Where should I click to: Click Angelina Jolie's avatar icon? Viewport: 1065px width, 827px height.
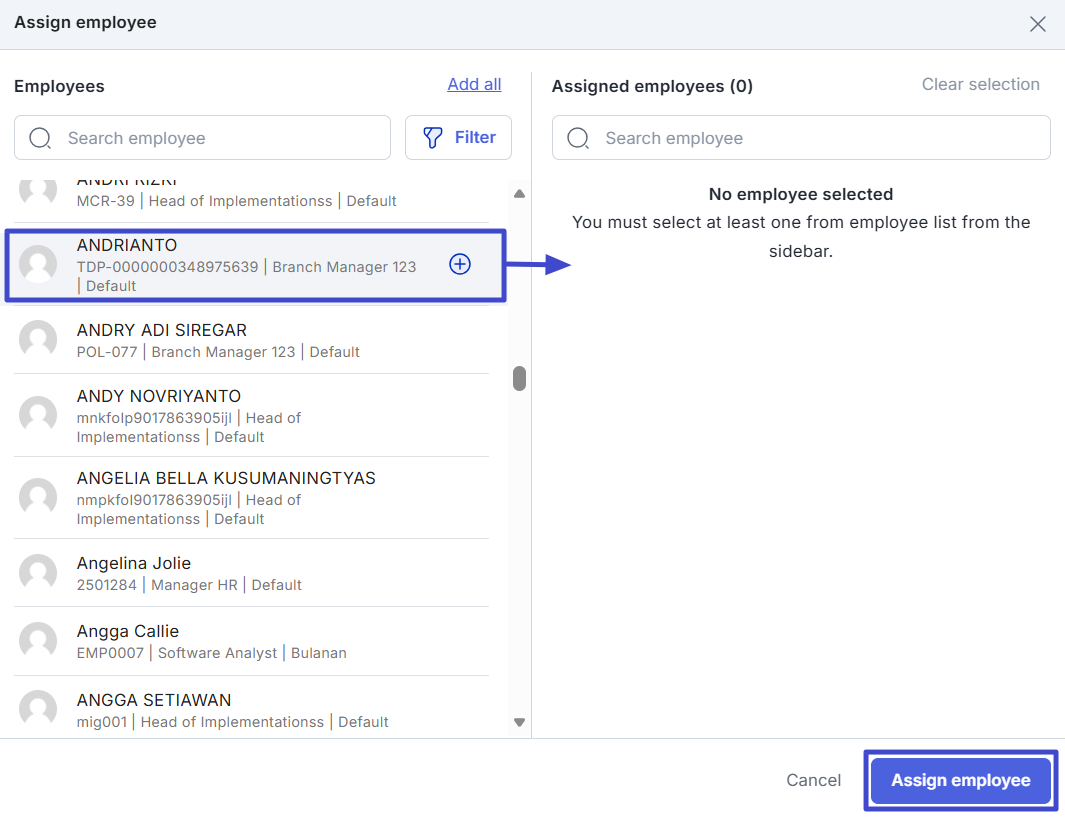click(38, 573)
